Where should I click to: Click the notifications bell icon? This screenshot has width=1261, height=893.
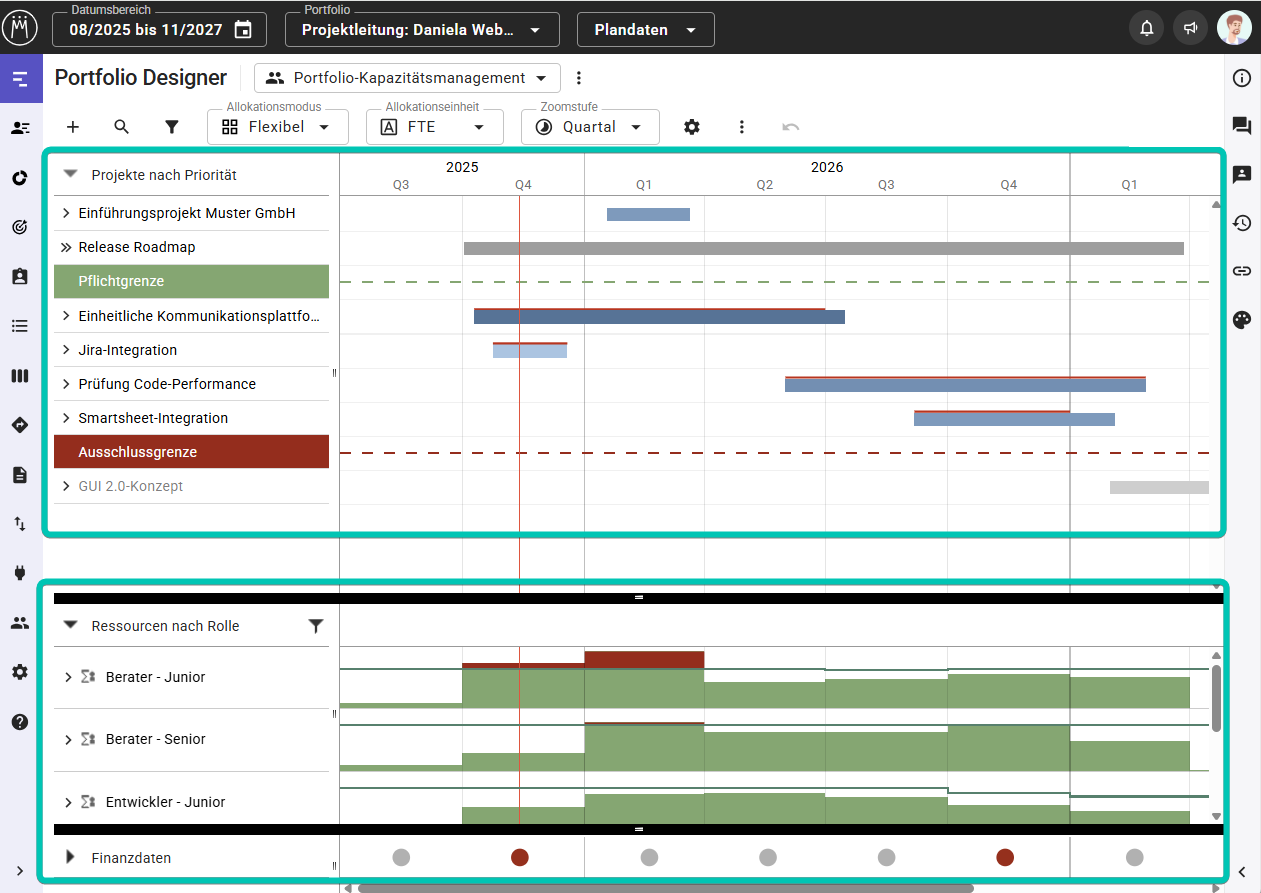tap(1146, 29)
